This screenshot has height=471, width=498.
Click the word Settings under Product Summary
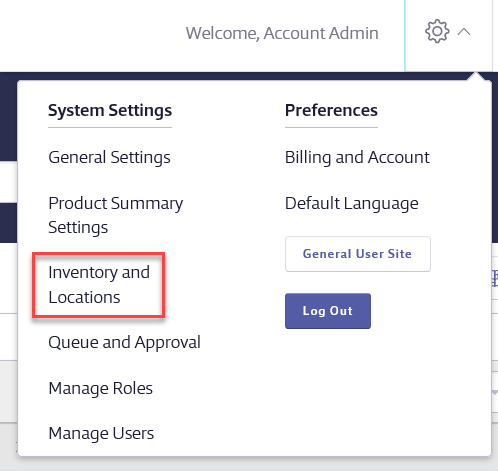pos(78,228)
